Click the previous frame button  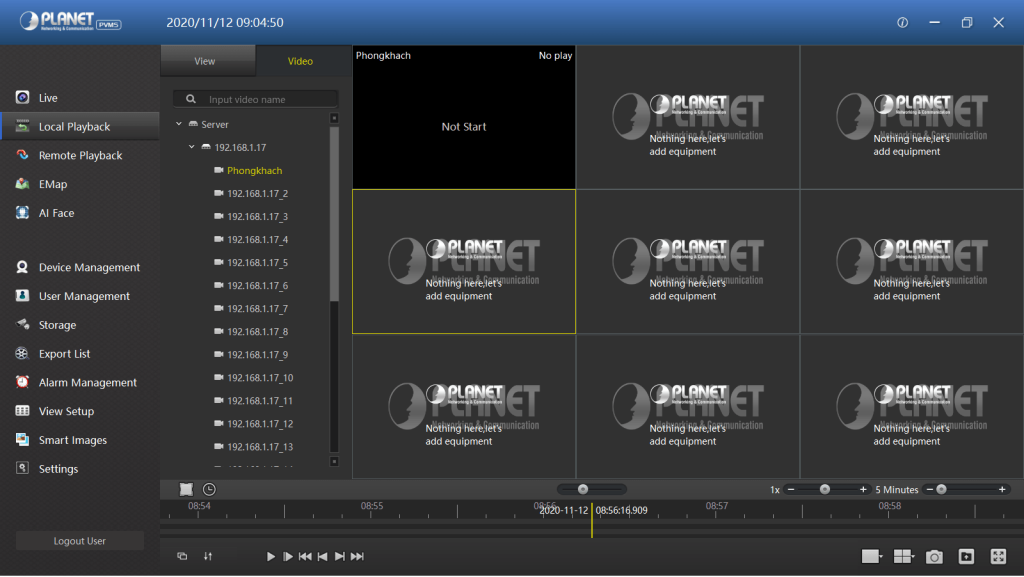pyautogui.click(x=323, y=556)
